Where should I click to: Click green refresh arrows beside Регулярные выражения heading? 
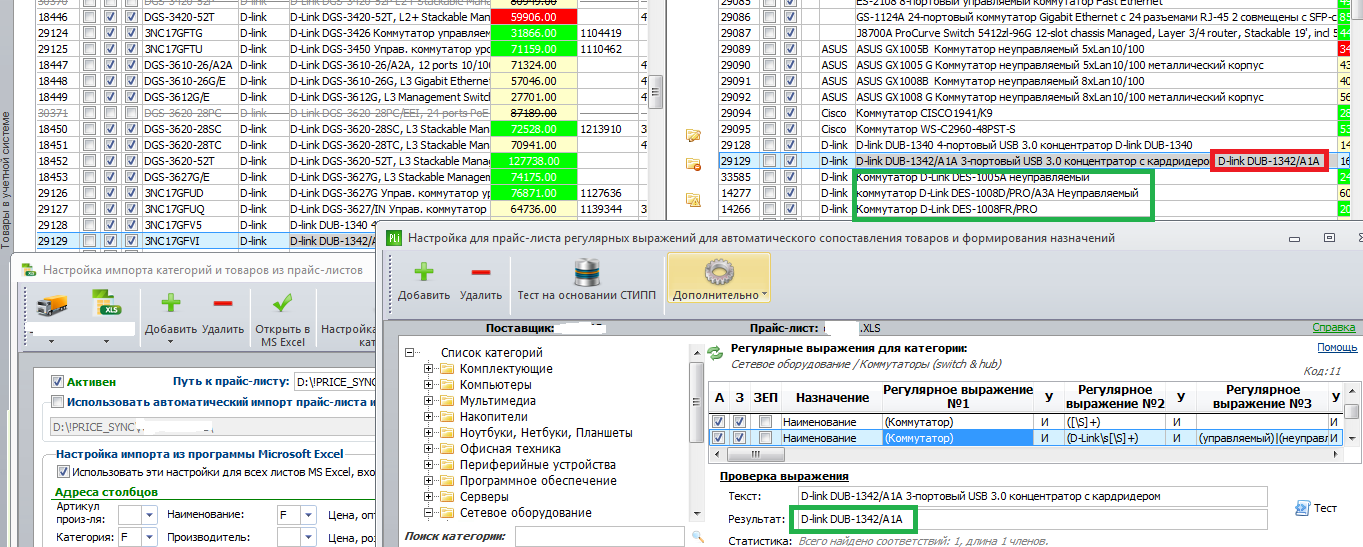tap(715, 352)
